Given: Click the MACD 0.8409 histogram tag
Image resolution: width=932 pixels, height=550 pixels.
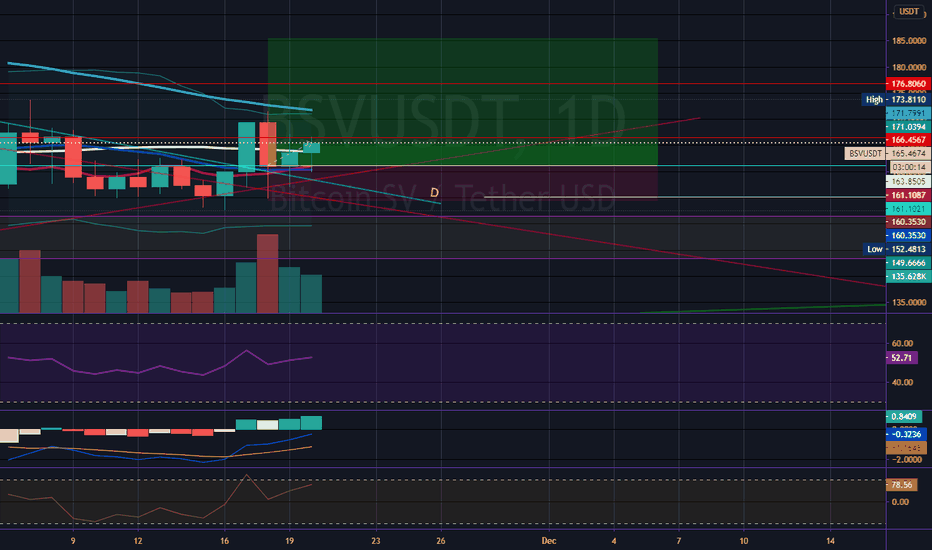Looking at the screenshot, I should [904, 416].
